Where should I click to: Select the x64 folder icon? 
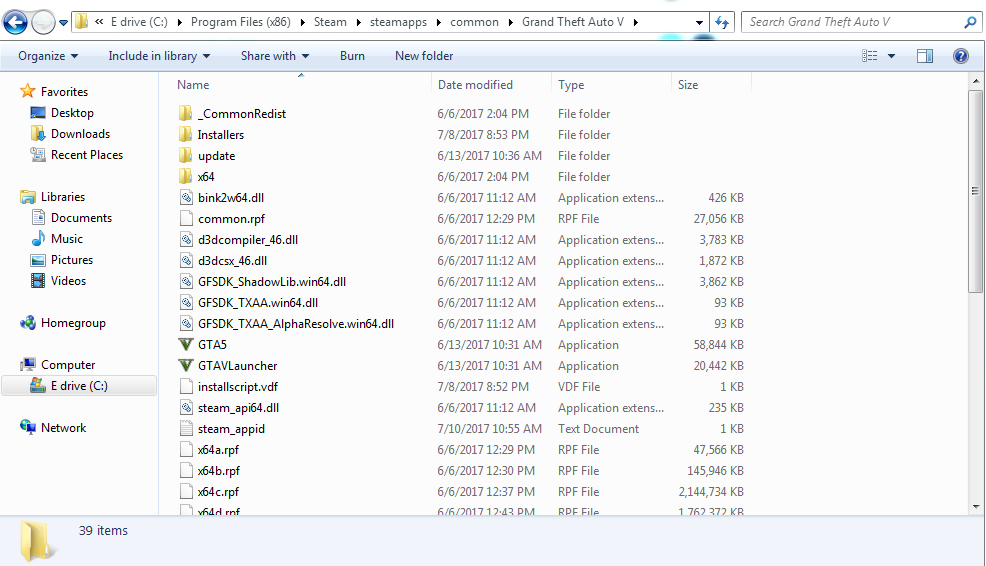point(186,176)
